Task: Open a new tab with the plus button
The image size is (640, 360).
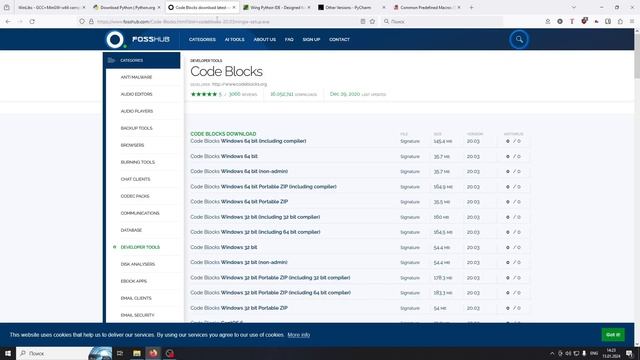Action: point(471,7)
